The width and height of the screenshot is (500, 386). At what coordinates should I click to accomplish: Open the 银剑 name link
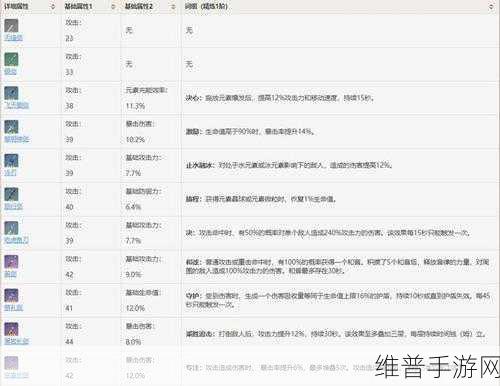(x=10, y=71)
